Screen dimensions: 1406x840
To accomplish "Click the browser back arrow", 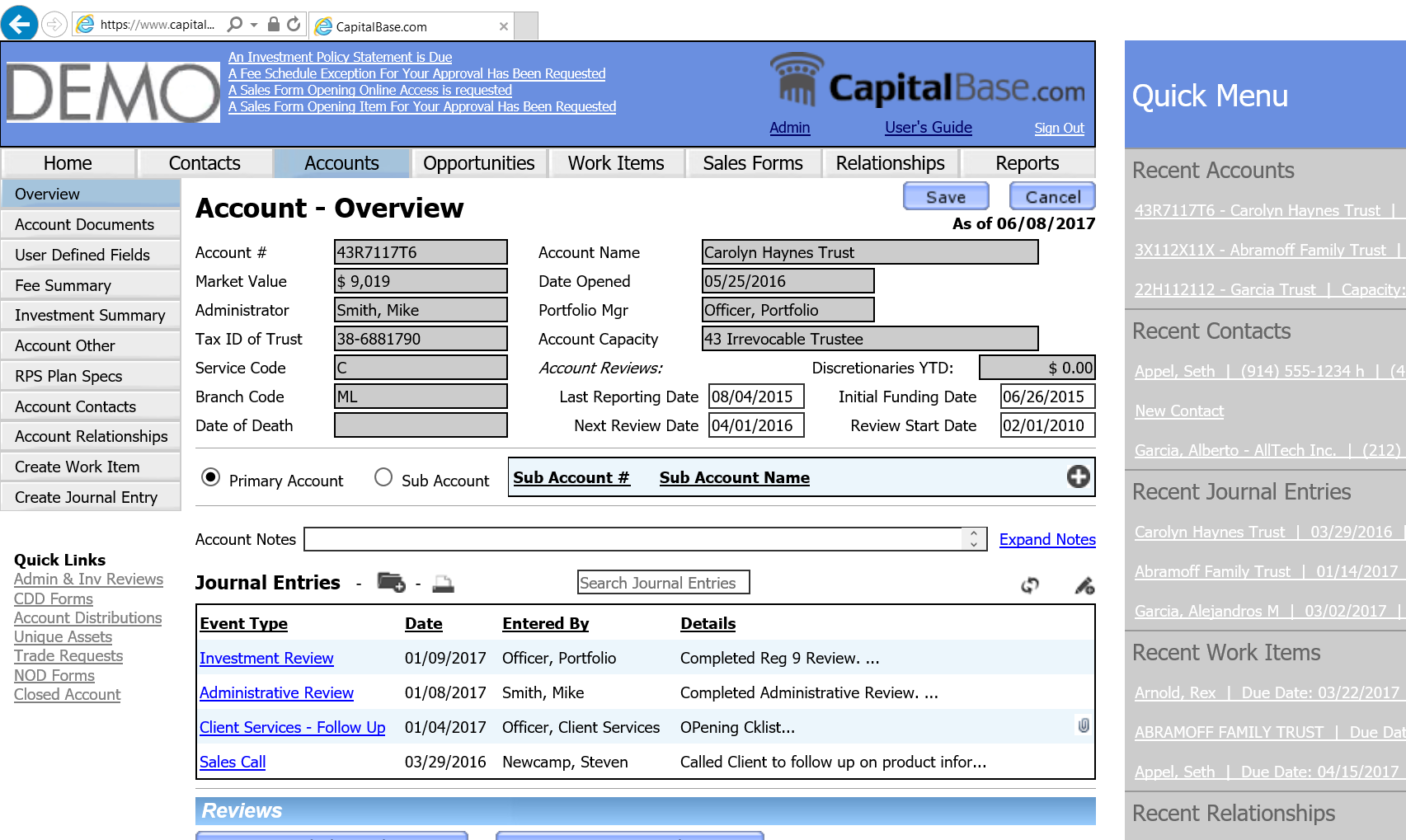I will [18, 23].
